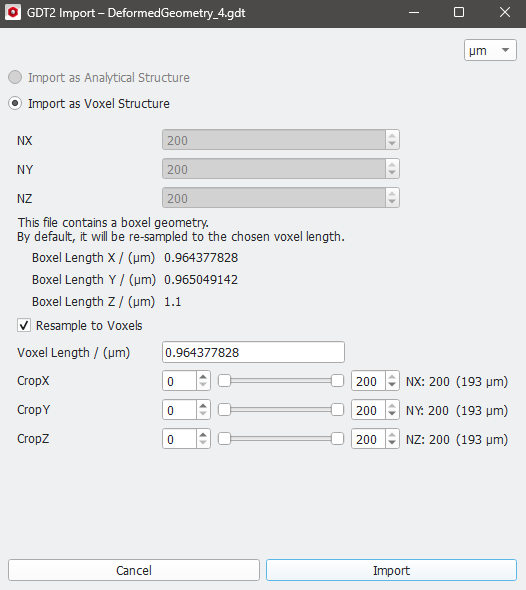The image size is (526, 590).
Task: Close the GDT2 Import dialog
Action: [x=505, y=12]
